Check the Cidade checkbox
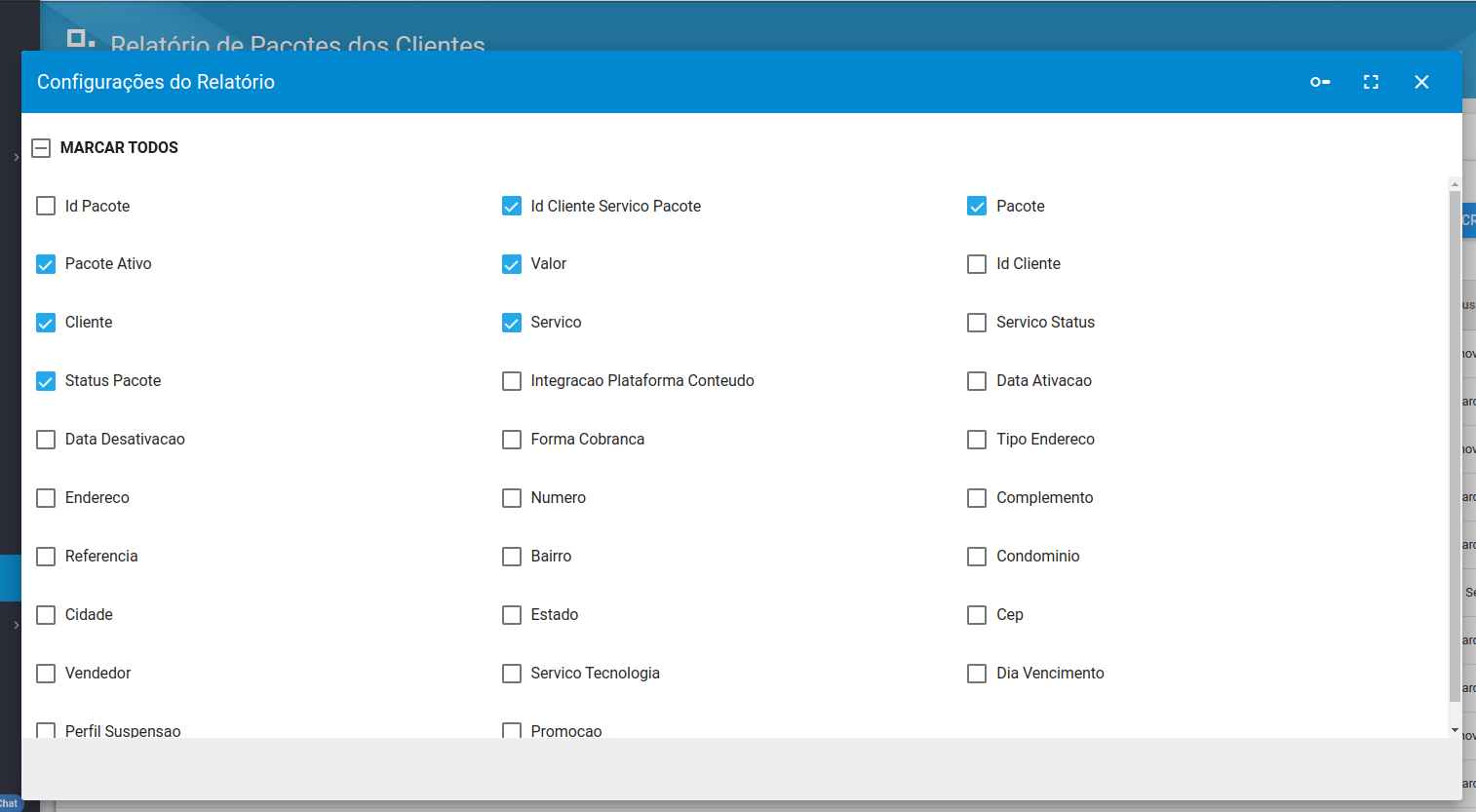 point(46,615)
